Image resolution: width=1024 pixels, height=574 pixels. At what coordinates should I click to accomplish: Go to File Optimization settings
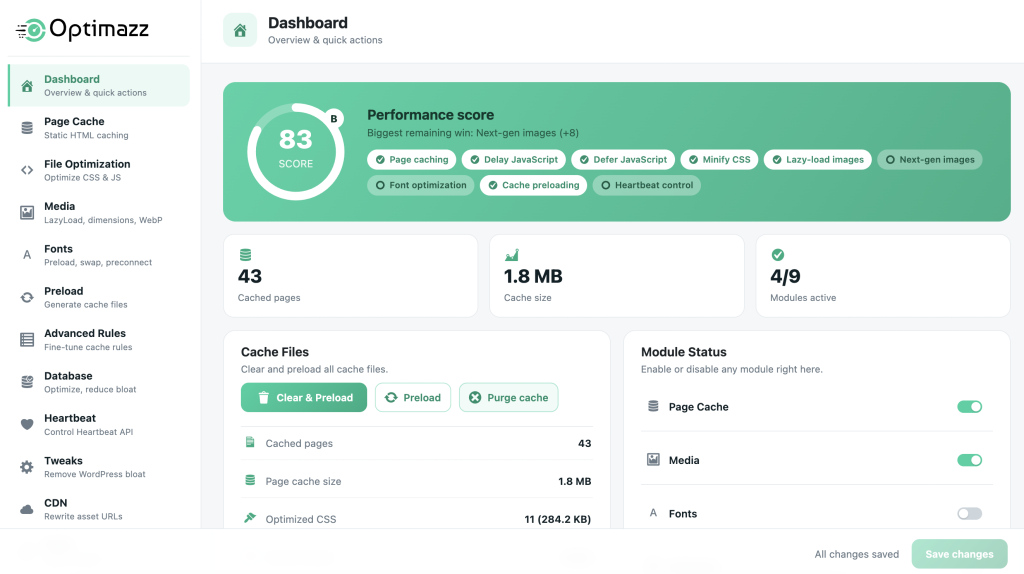[x=99, y=170]
